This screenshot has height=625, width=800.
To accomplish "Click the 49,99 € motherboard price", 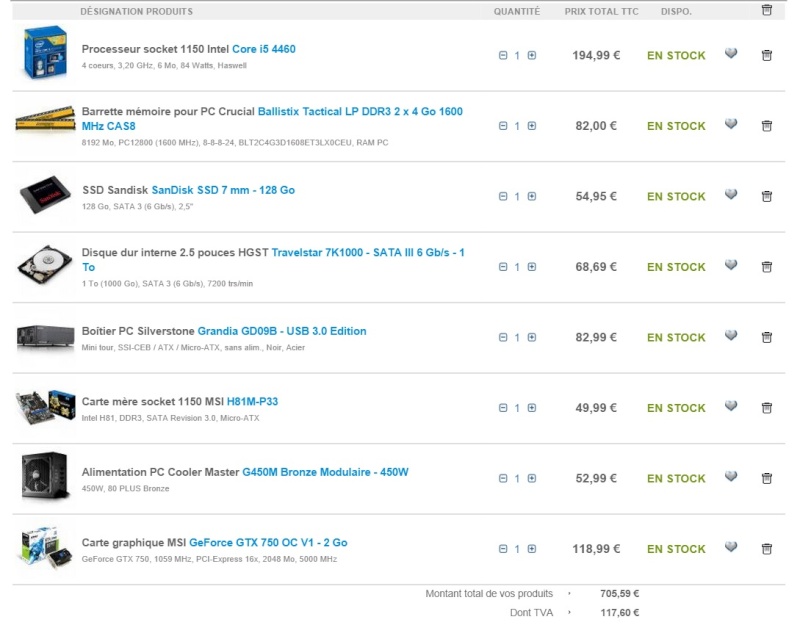I will 596,408.
